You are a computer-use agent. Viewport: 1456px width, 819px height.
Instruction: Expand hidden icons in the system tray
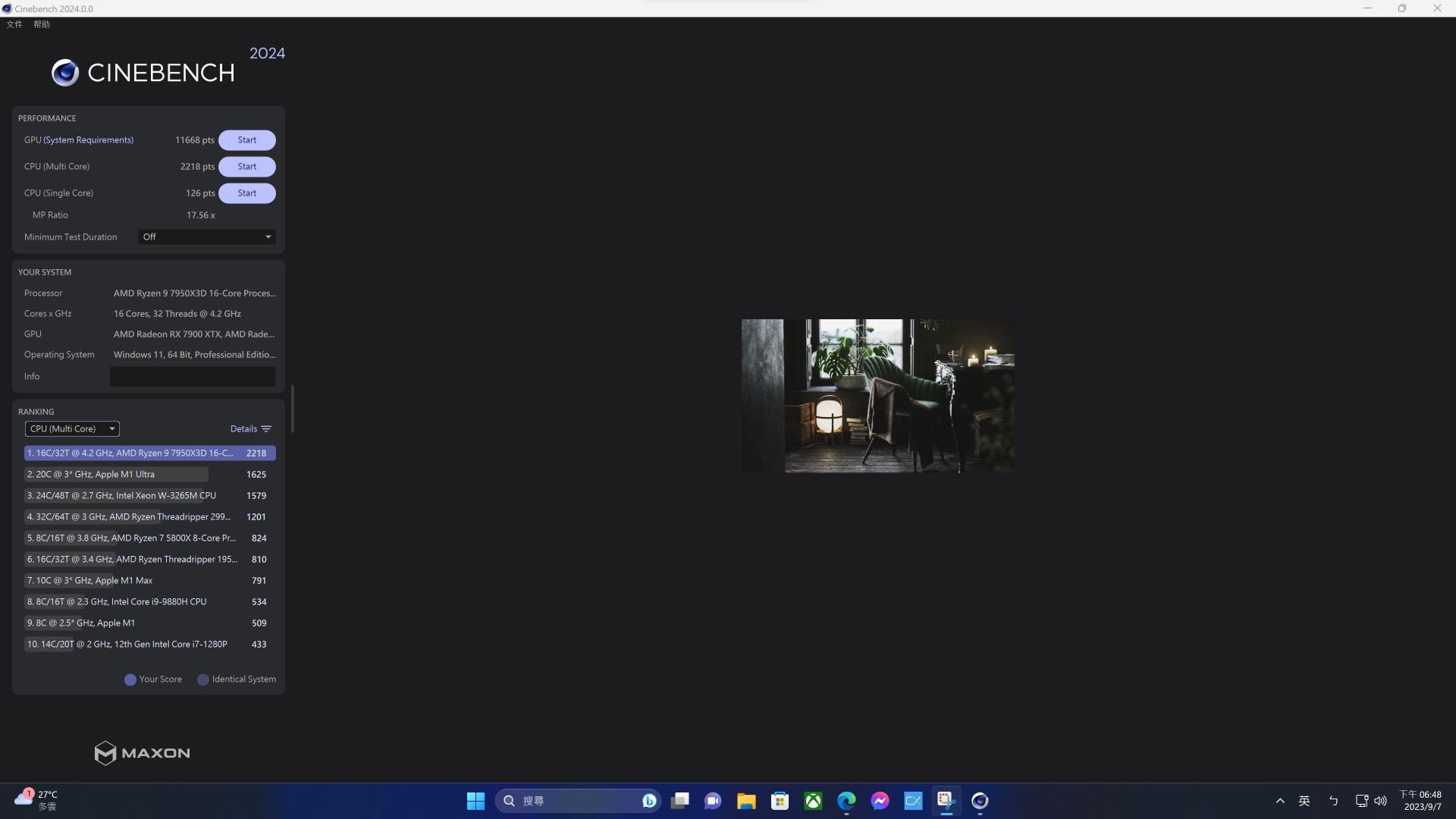coord(1279,800)
